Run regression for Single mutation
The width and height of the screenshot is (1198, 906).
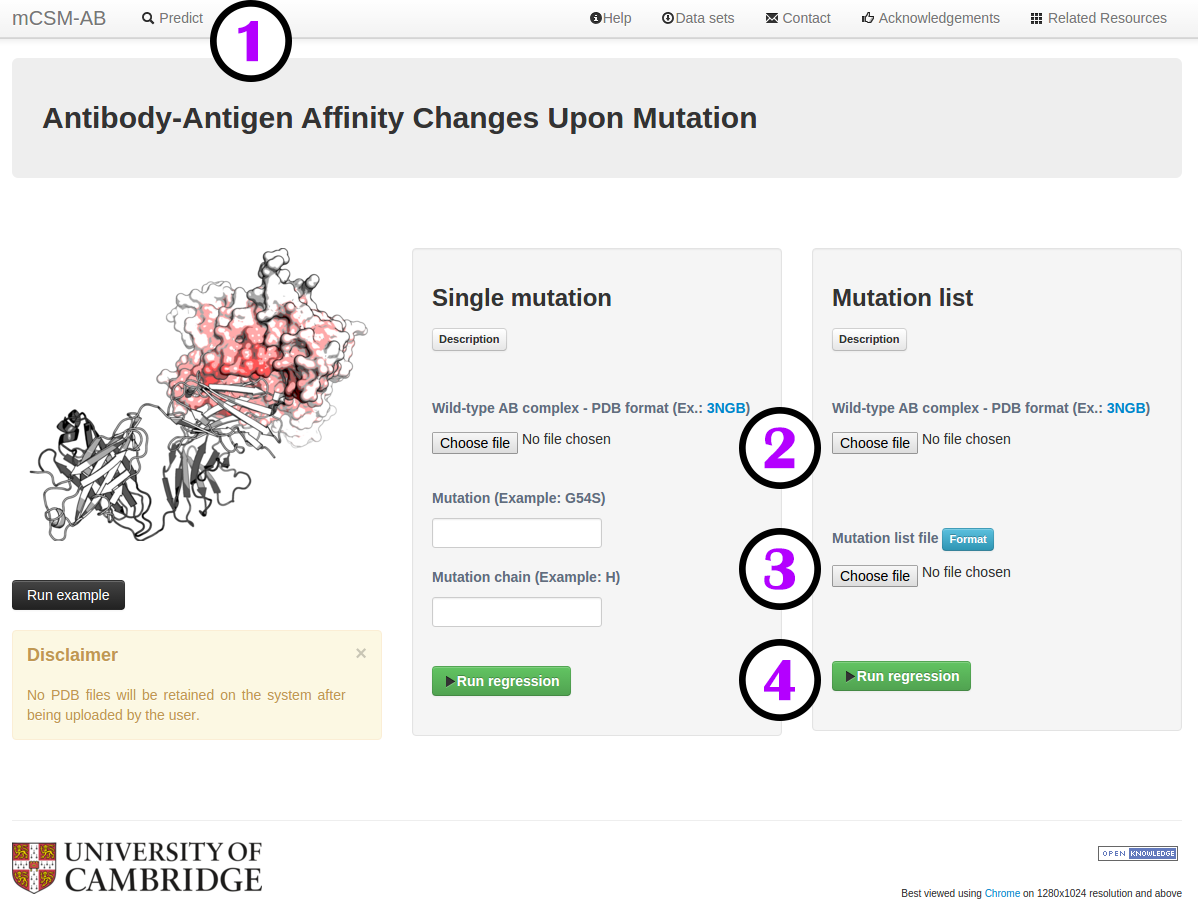(x=501, y=681)
